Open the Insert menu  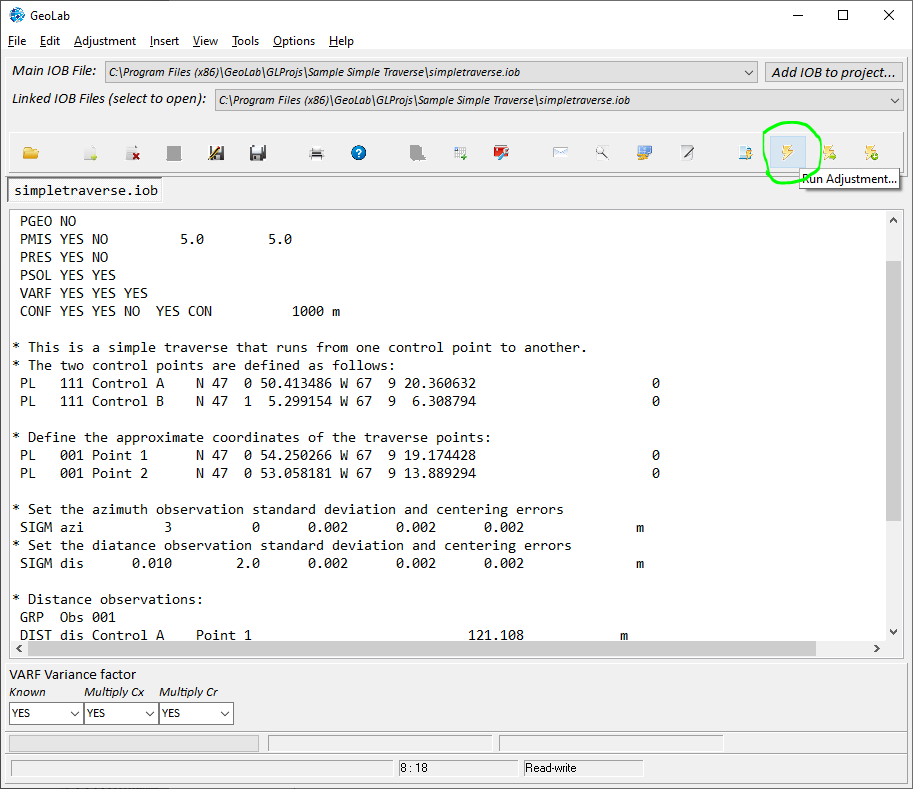pos(164,41)
